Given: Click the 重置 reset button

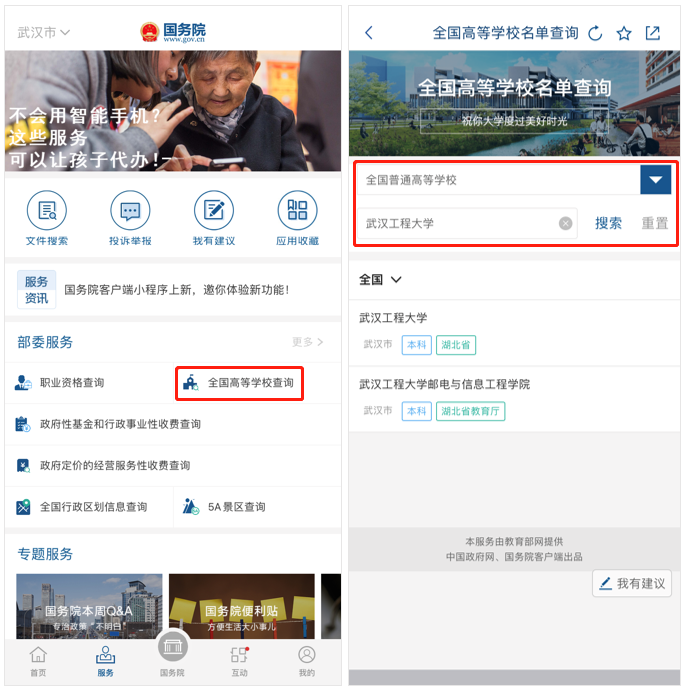Looking at the screenshot, I should 655,223.
